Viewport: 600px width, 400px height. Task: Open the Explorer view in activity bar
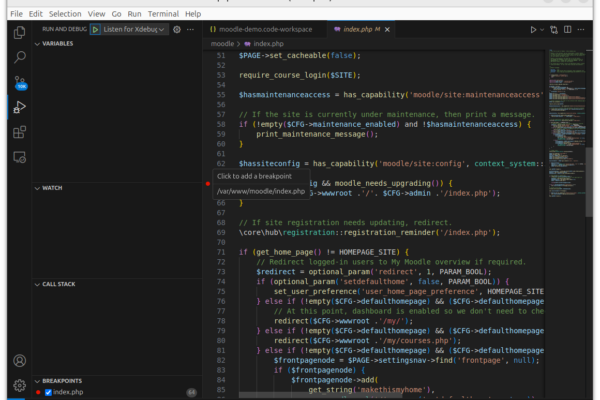click(20, 33)
